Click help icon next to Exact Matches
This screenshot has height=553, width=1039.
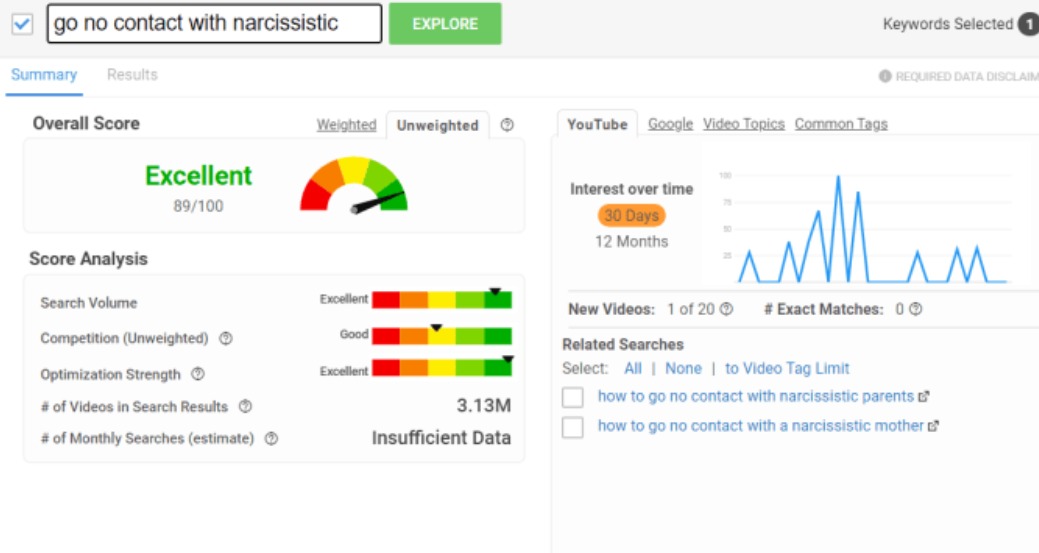[915, 310]
